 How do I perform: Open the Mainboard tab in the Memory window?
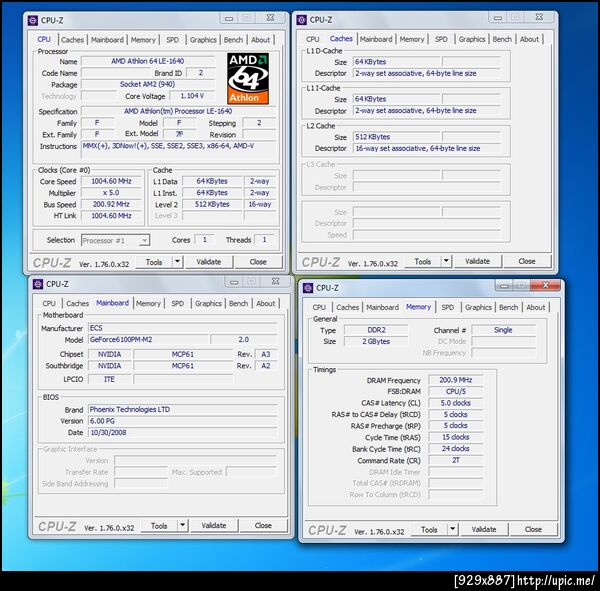[x=382, y=307]
